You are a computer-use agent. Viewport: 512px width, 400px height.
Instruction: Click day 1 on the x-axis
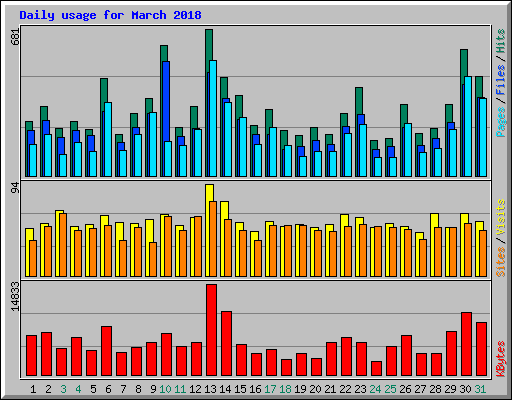[x=33, y=389]
